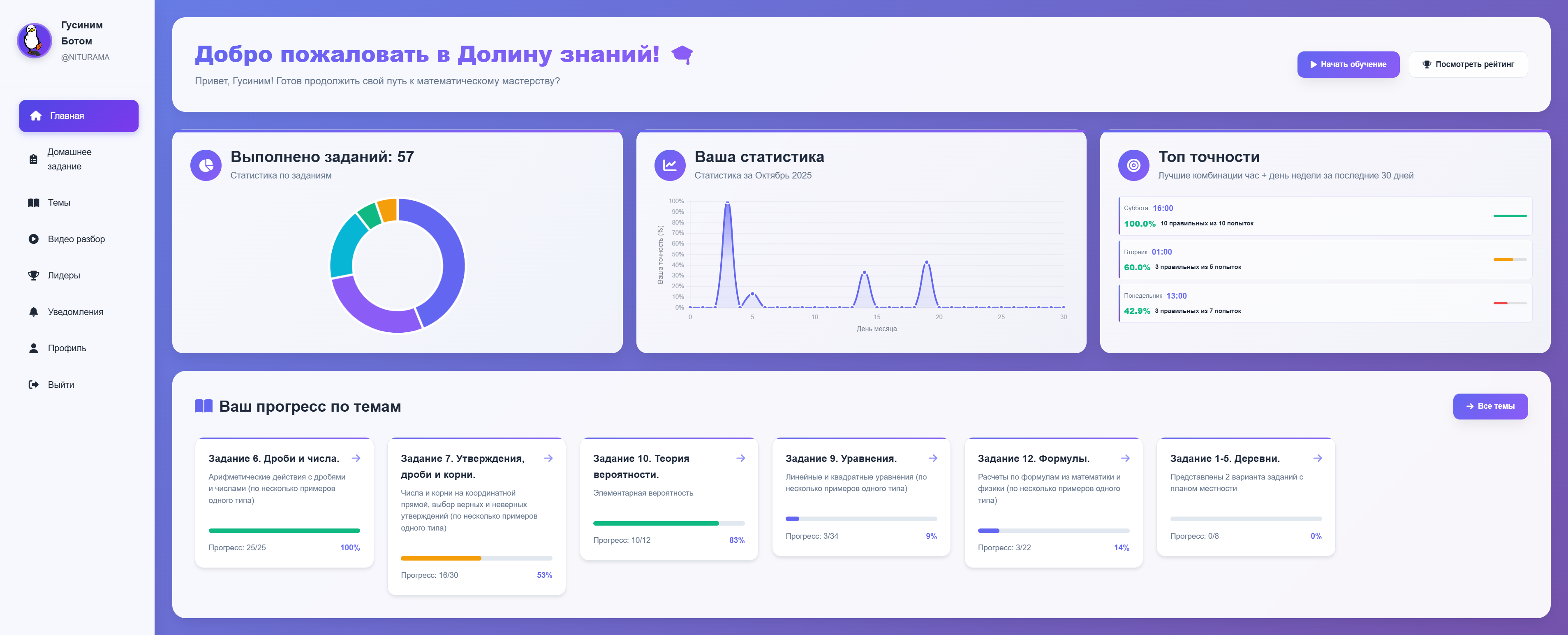
Task: Open Видео разбор section
Action: 79,239
